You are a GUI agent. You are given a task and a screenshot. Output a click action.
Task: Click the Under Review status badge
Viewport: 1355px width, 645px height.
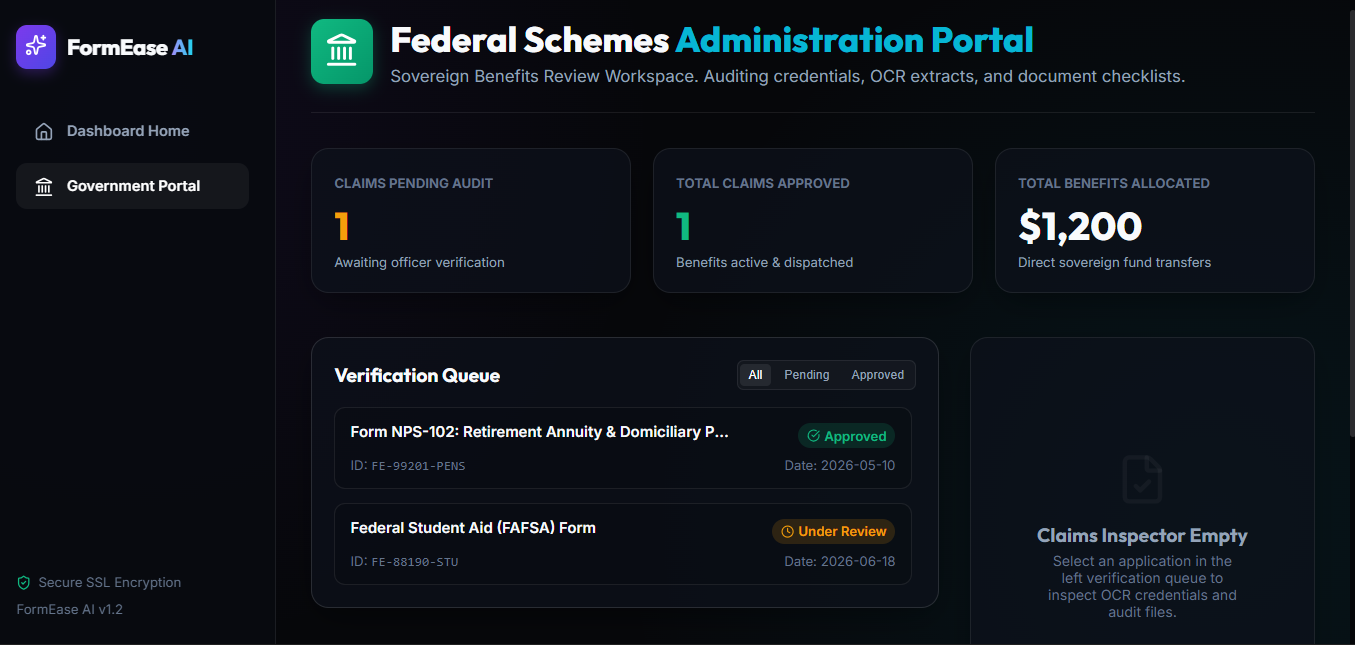pos(833,532)
